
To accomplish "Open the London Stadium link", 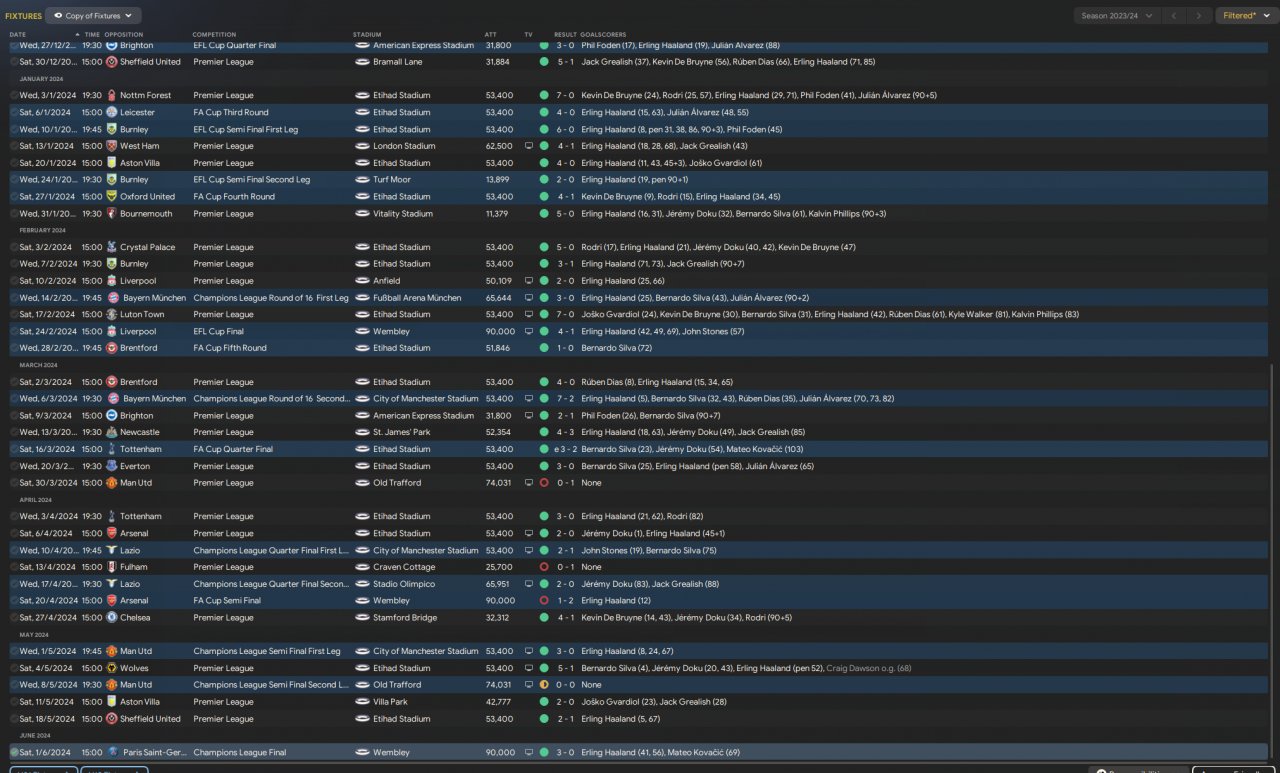I will (x=404, y=146).
